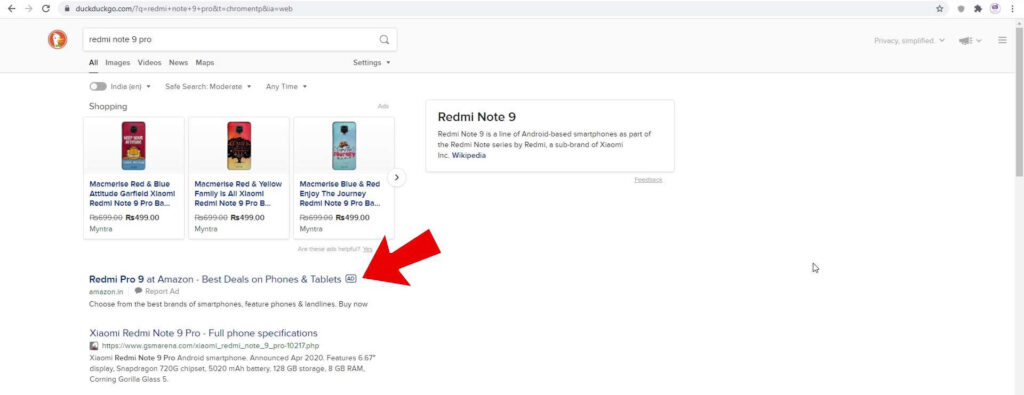Expand the Privacy, simplified dropdown

click(x=909, y=40)
